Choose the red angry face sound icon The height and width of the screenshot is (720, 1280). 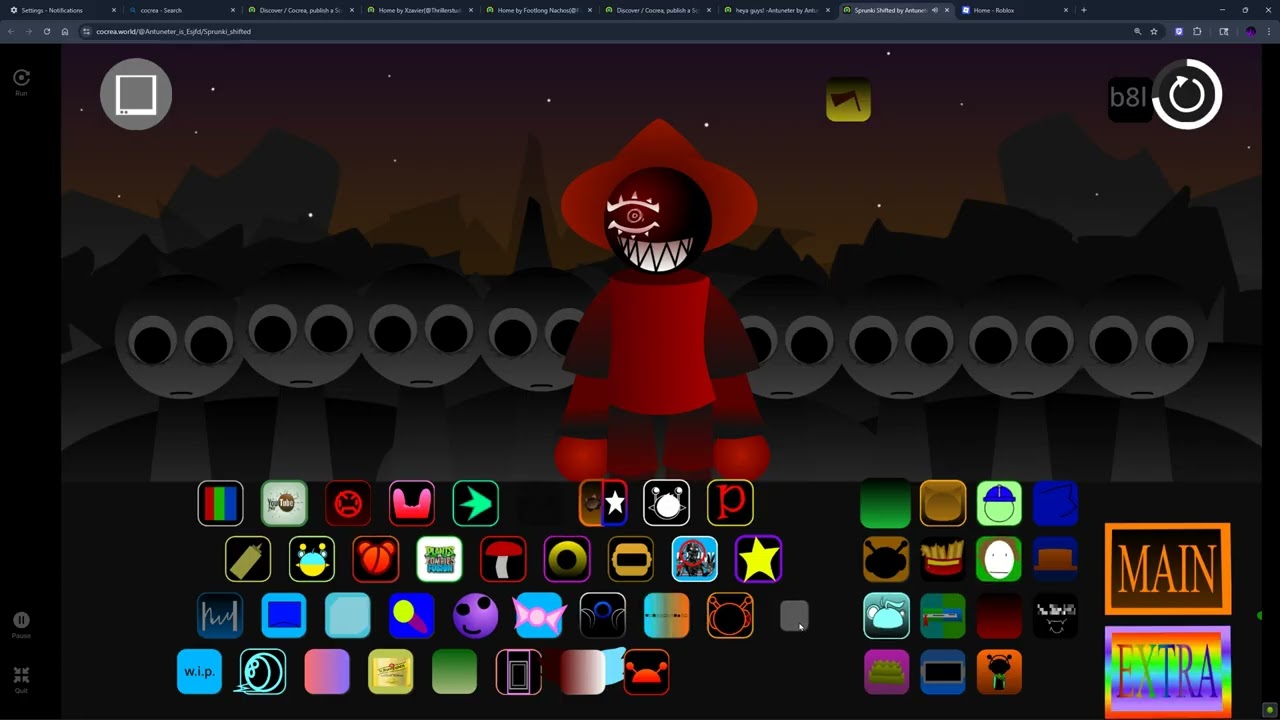coord(348,503)
